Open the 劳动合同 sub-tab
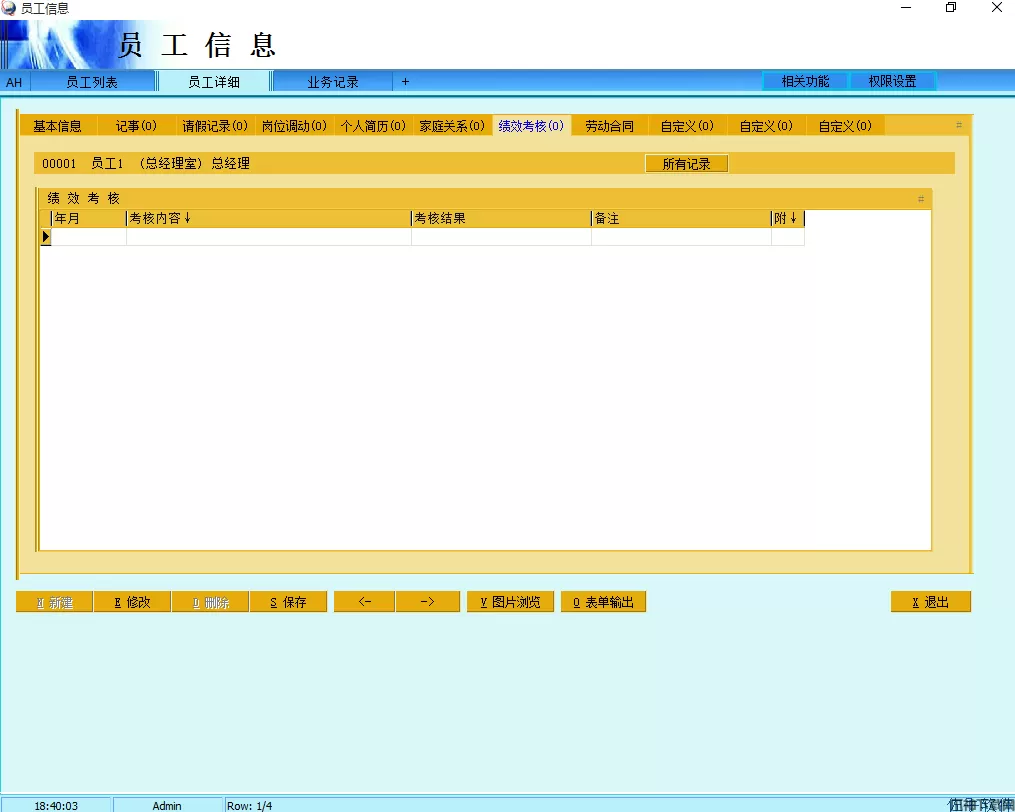The height and width of the screenshot is (812, 1015). pyautogui.click(x=609, y=126)
